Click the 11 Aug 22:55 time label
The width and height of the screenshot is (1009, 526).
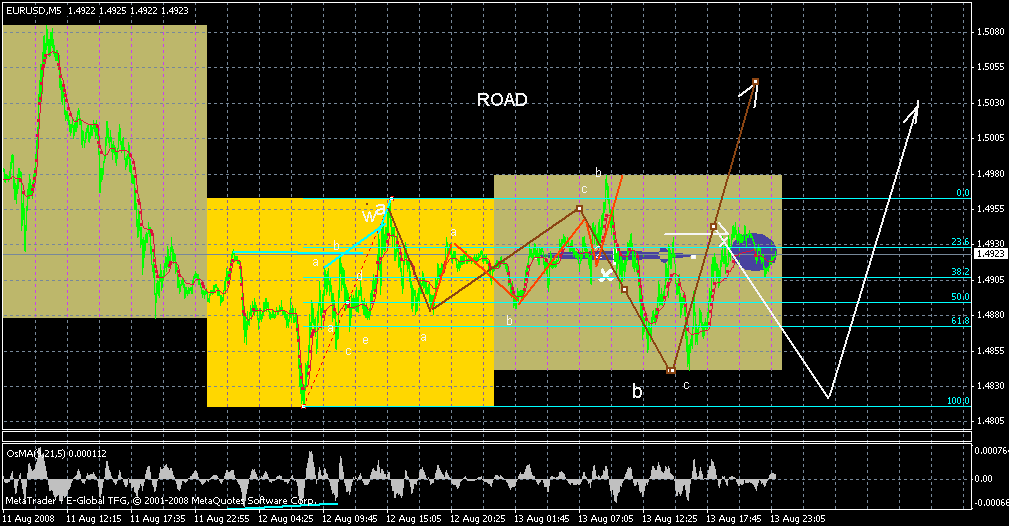click(x=221, y=518)
